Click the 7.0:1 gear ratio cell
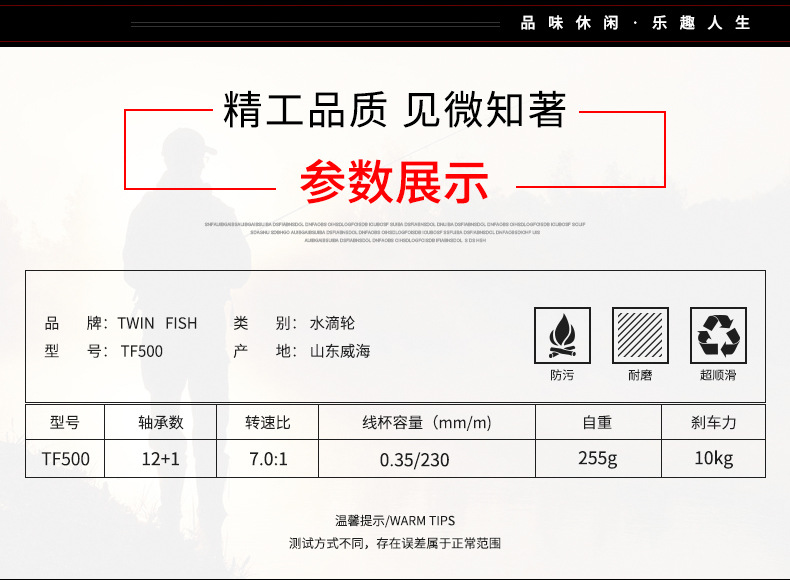Image resolution: width=790 pixels, height=580 pixels. [268, 459]
